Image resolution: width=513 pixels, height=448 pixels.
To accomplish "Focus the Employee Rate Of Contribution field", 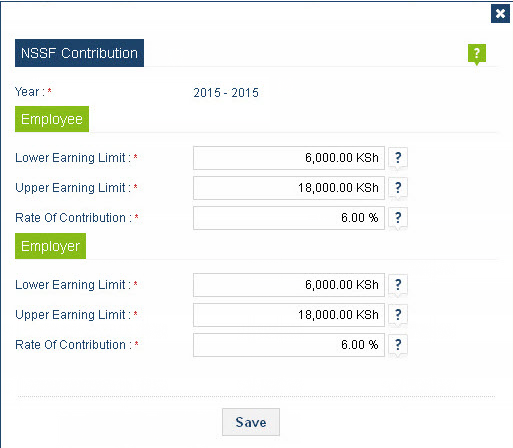I will pos(289,218).
